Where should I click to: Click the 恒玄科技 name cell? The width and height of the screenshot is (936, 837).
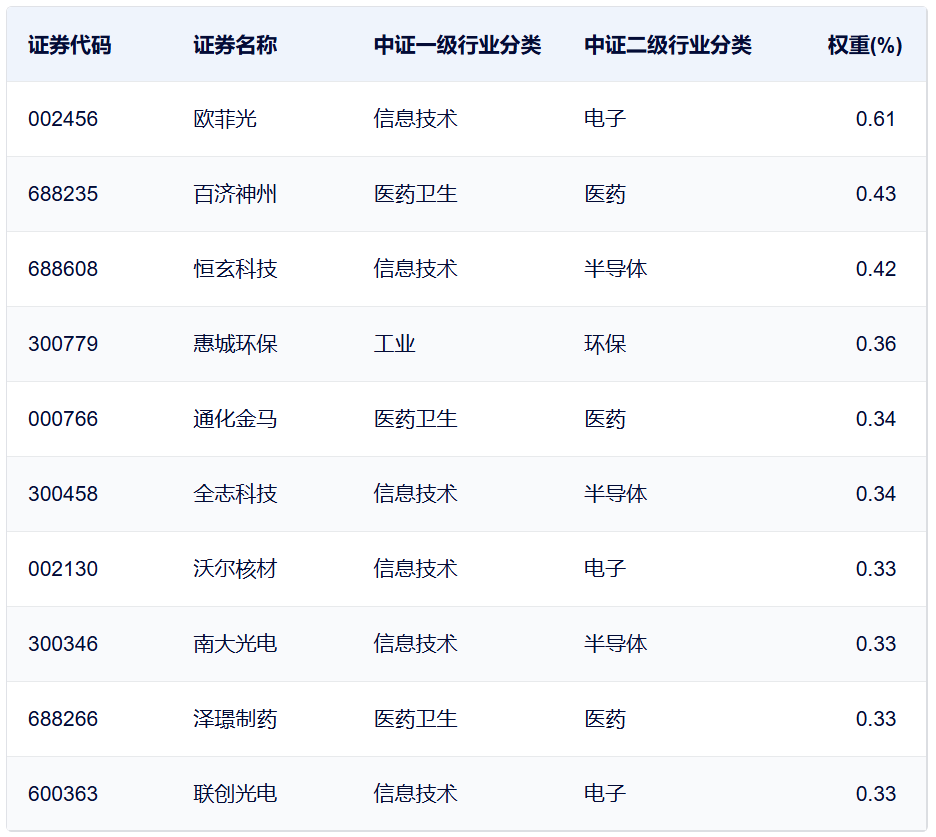pos(235,269)
